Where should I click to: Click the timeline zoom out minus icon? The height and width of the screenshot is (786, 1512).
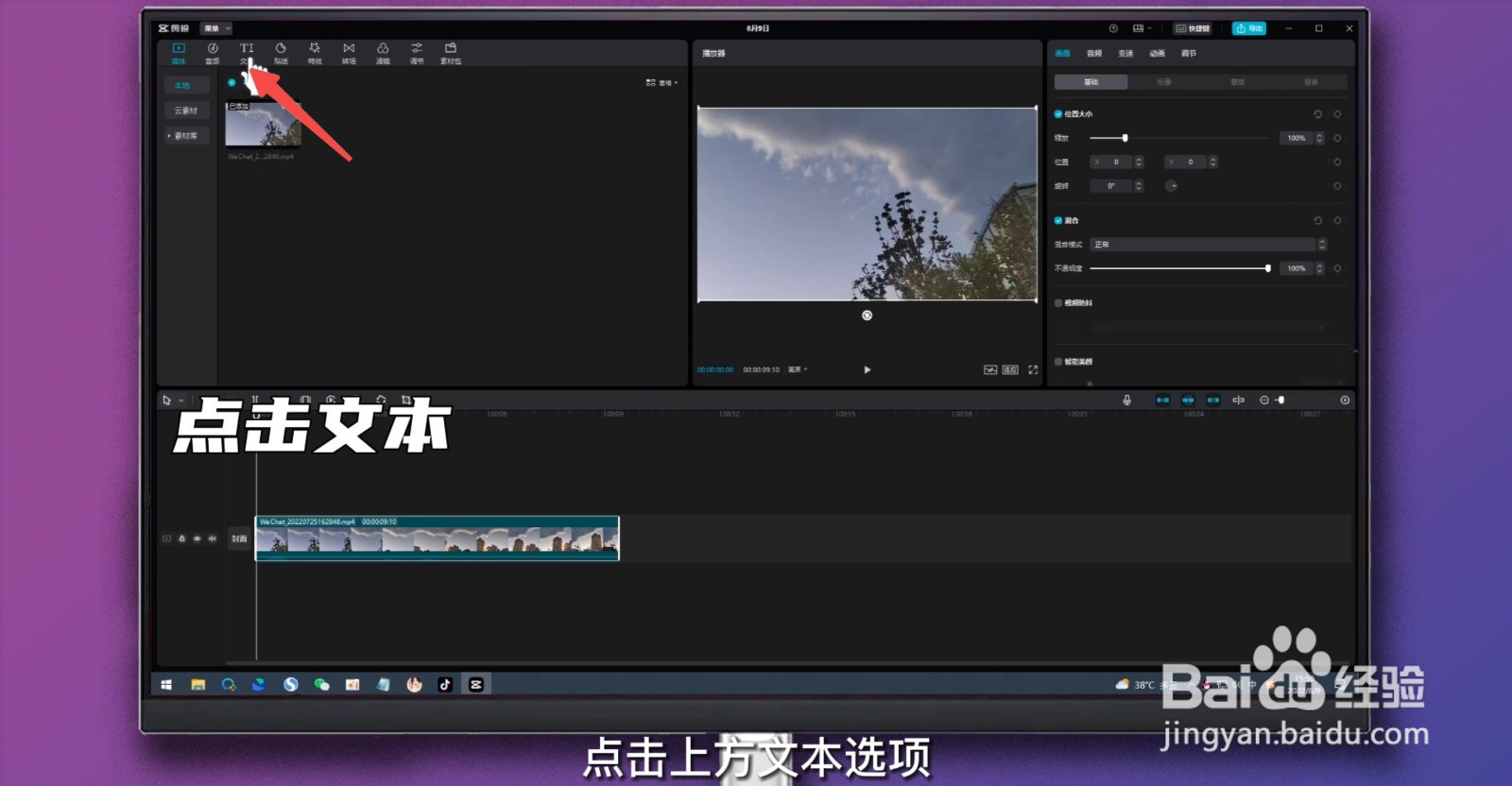[1264, 400]
